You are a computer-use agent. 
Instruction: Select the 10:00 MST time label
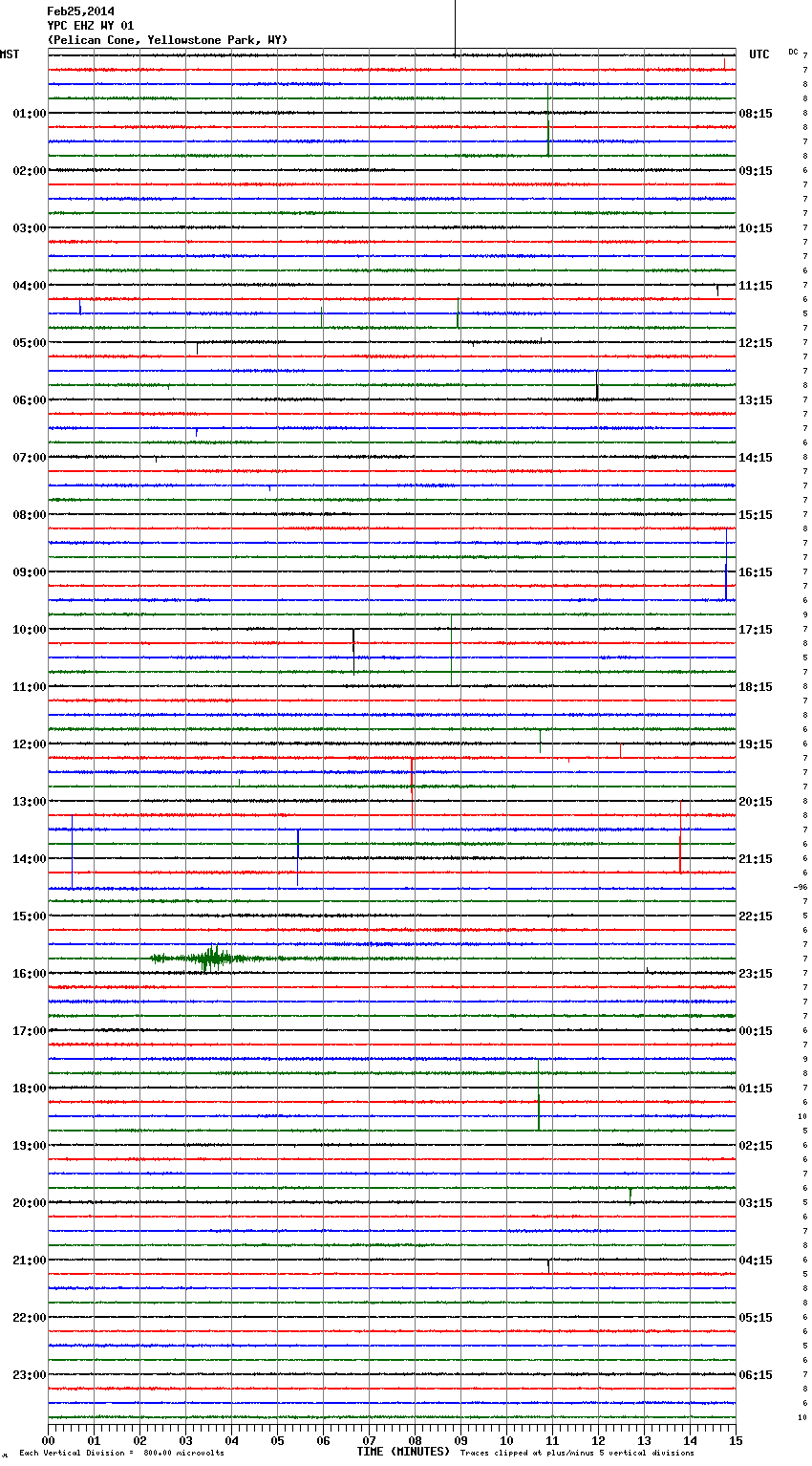[30, 630]
